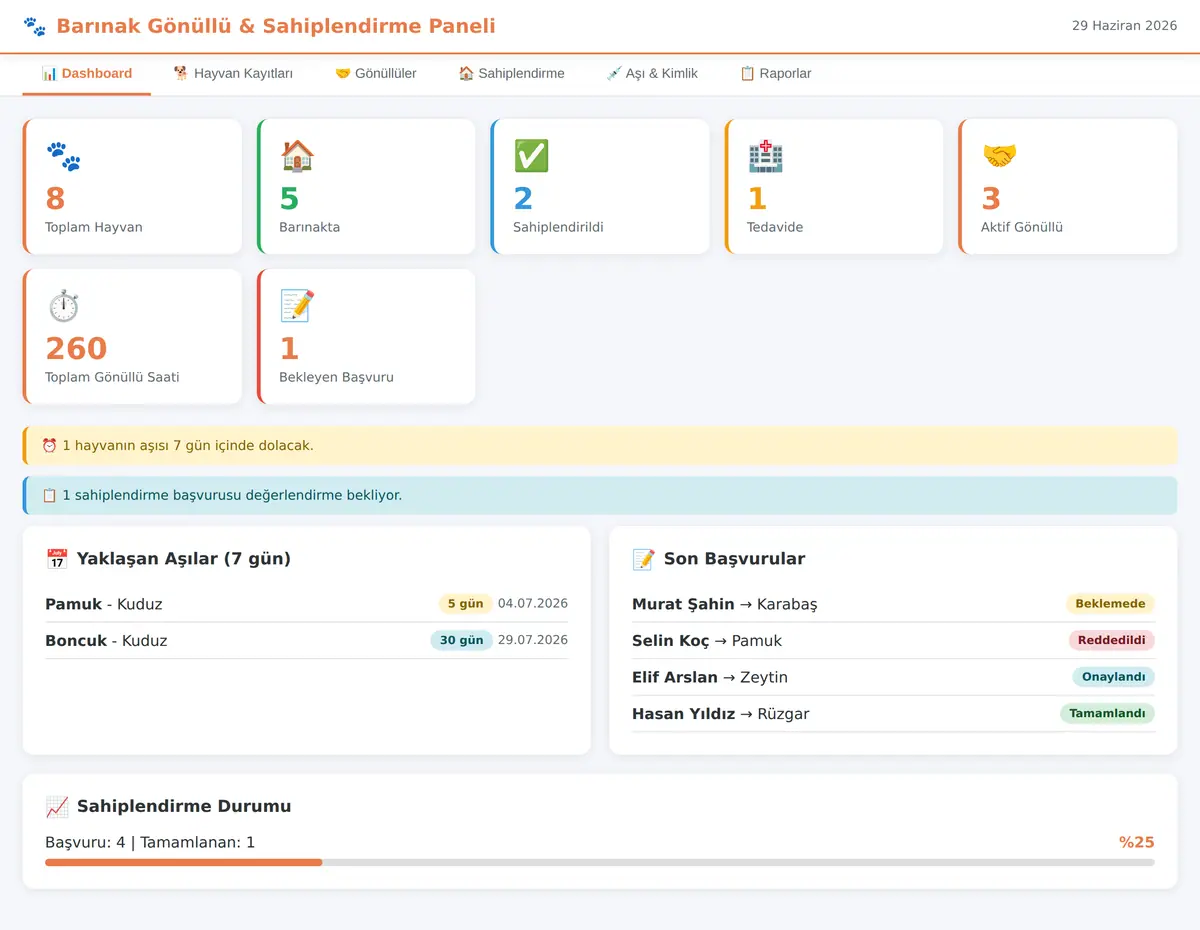Click the stopwatch icon on Toplam Gönüllü Saati card
The width and height of the screenshot is (1200, 930).
click(63, 306)
